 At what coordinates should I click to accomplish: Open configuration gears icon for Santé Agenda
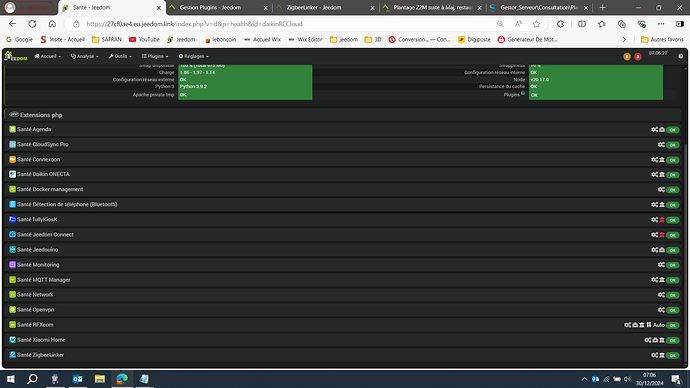click(x=654, y=129)
